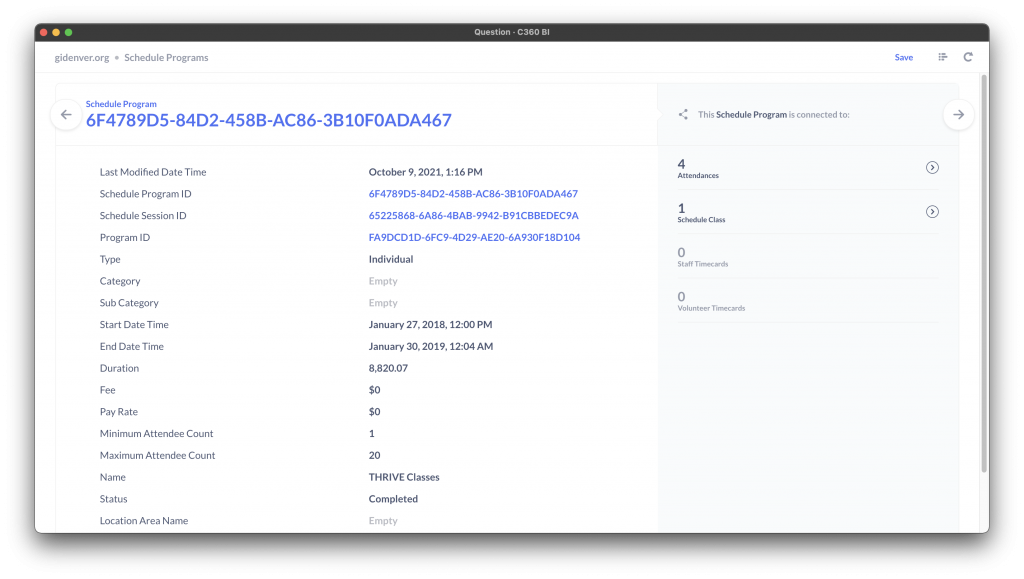Click the Sub Category Empty value
The image size is (1024, 579).
383,303
